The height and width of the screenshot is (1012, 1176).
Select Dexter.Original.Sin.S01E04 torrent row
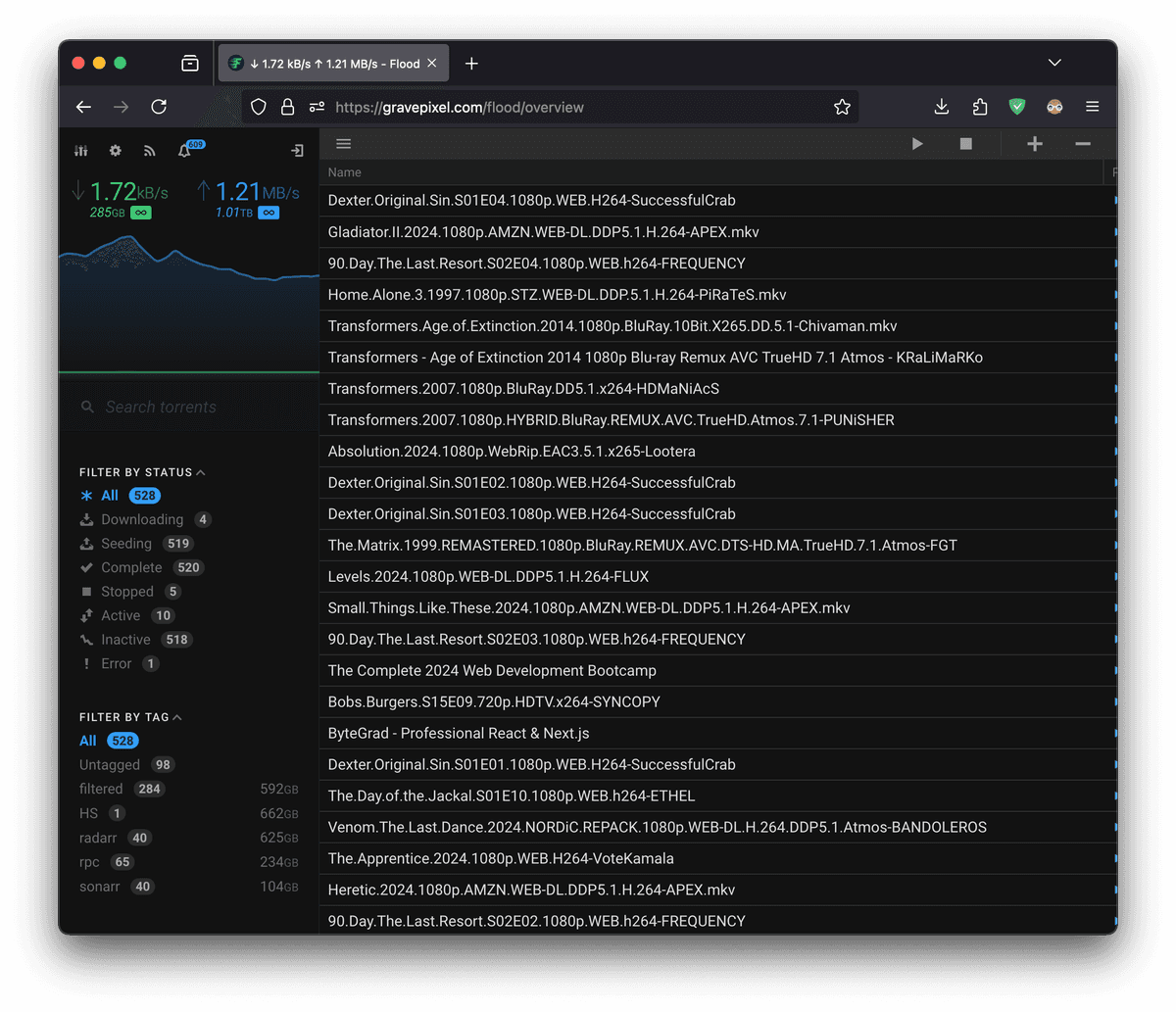pyautogui.click(x=718, y=201)
